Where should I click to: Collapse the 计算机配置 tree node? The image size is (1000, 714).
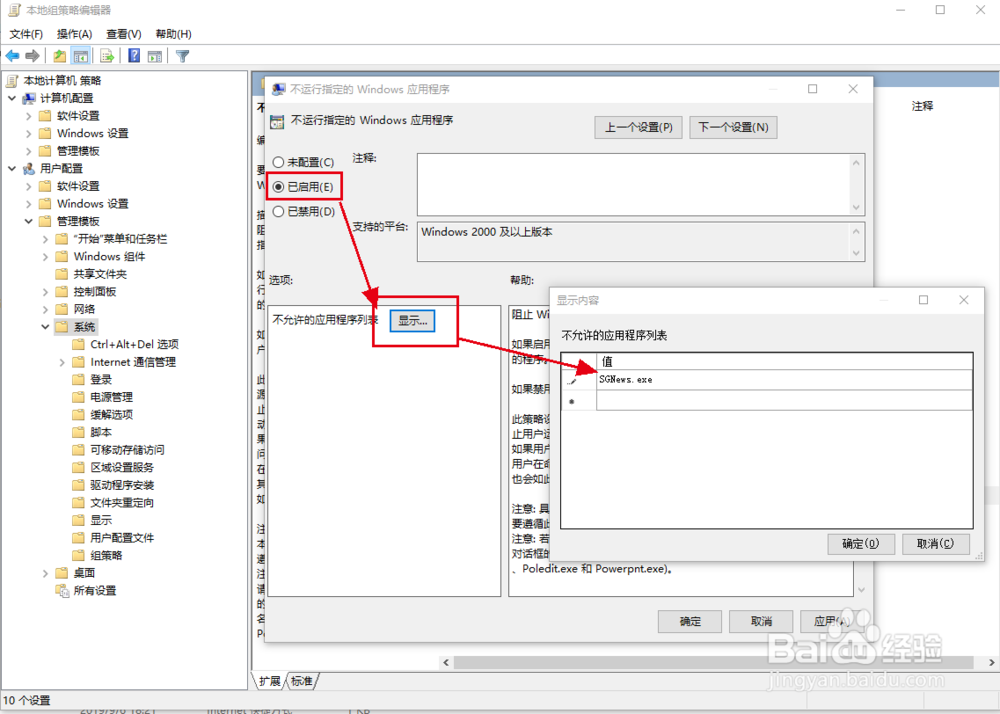(x=12, y=98)
